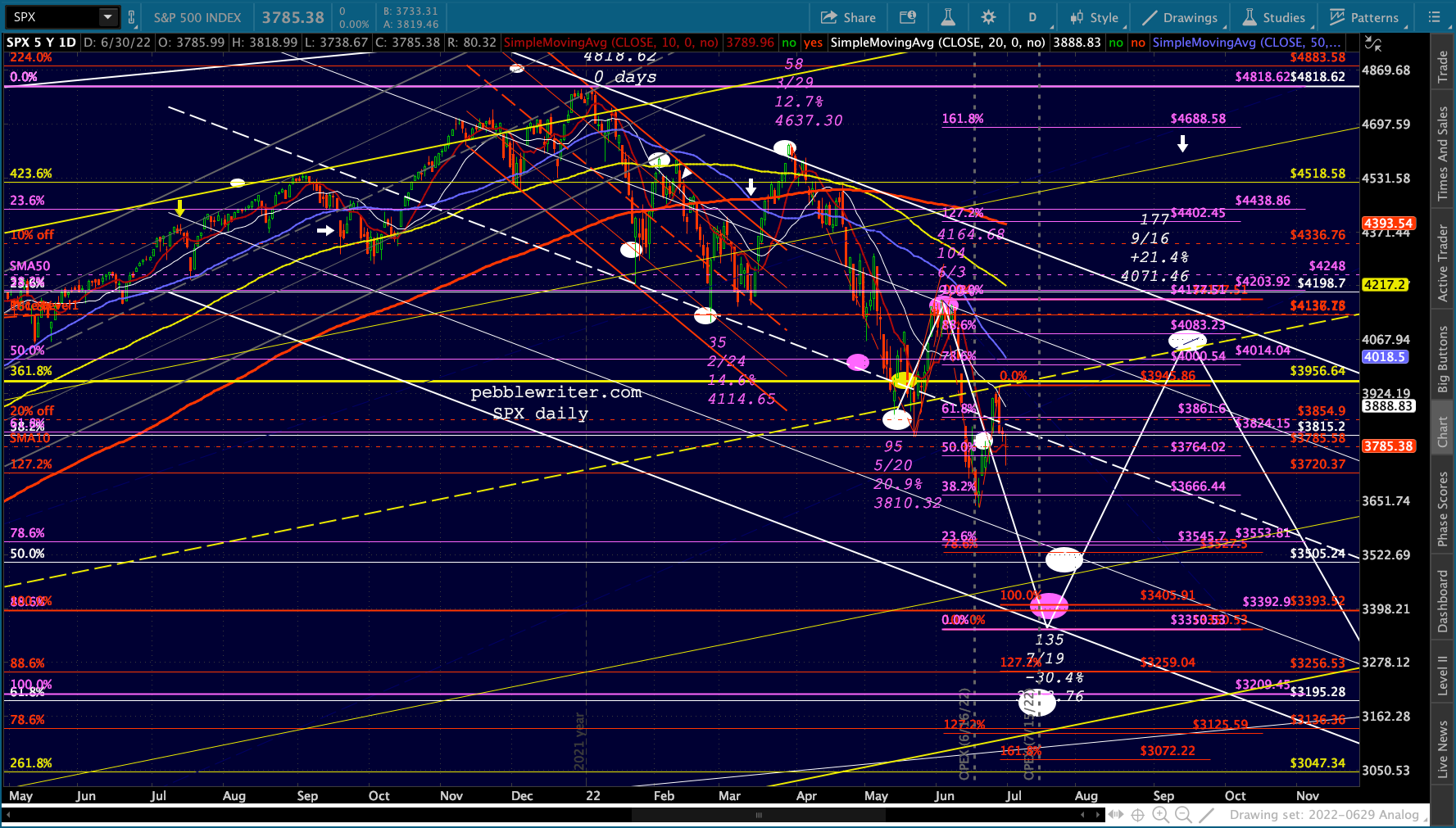Screen dimensions: 1456x828
Task: Open the D timeframe selector
Action: (1032, 17)
